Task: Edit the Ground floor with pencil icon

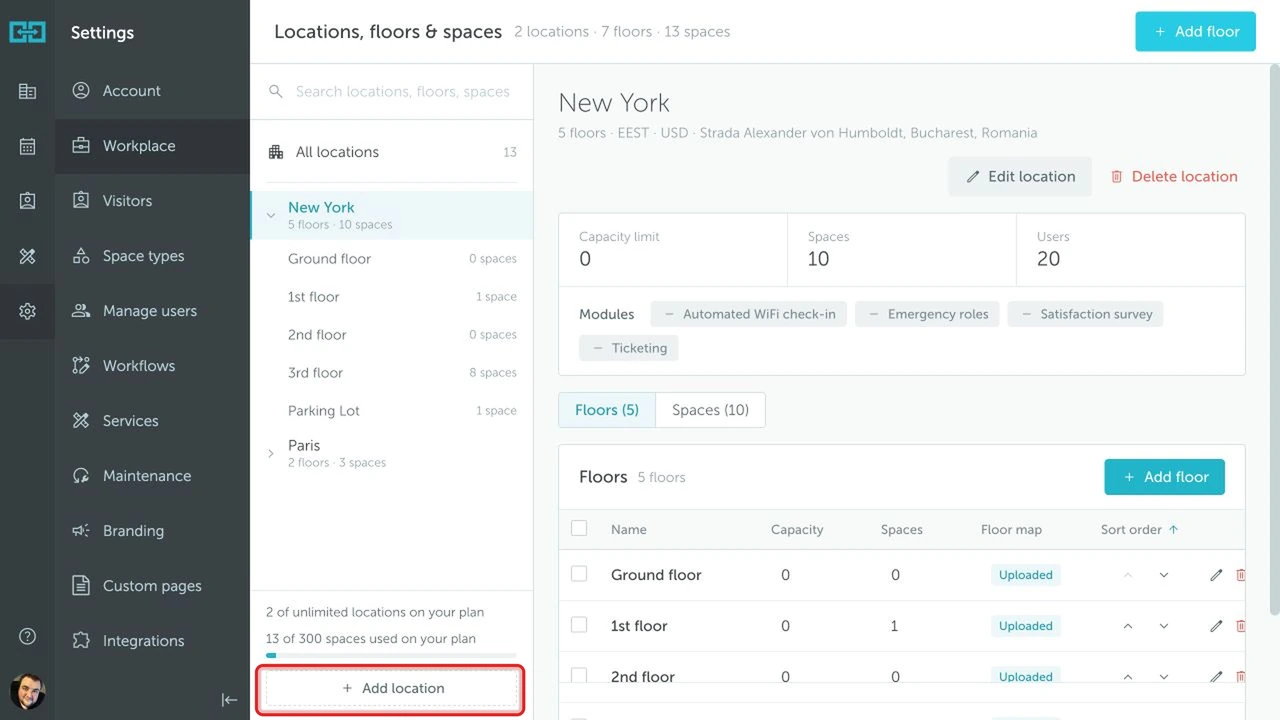Action: point(1216,575)
